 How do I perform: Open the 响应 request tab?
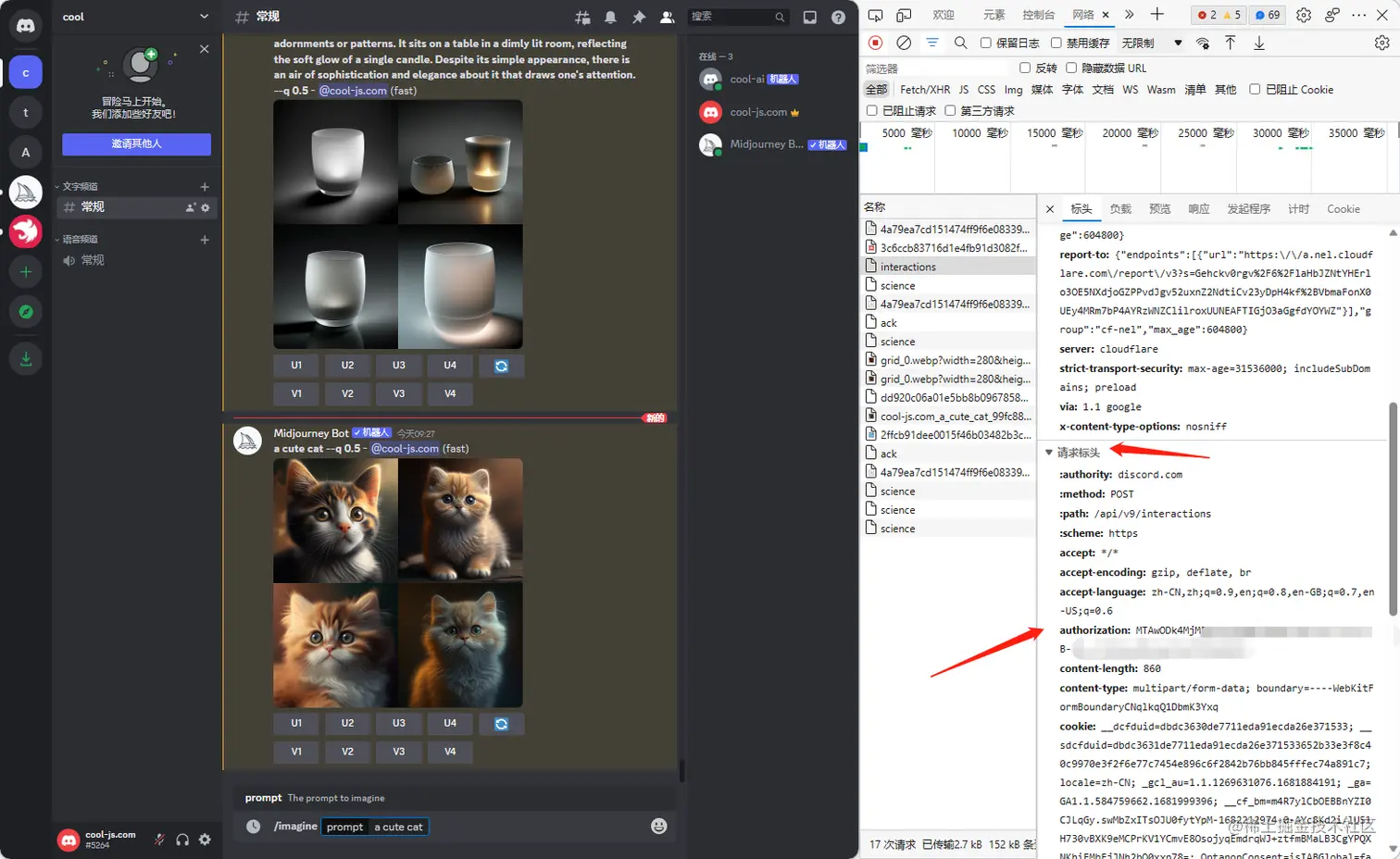[x=1199, y=209]
